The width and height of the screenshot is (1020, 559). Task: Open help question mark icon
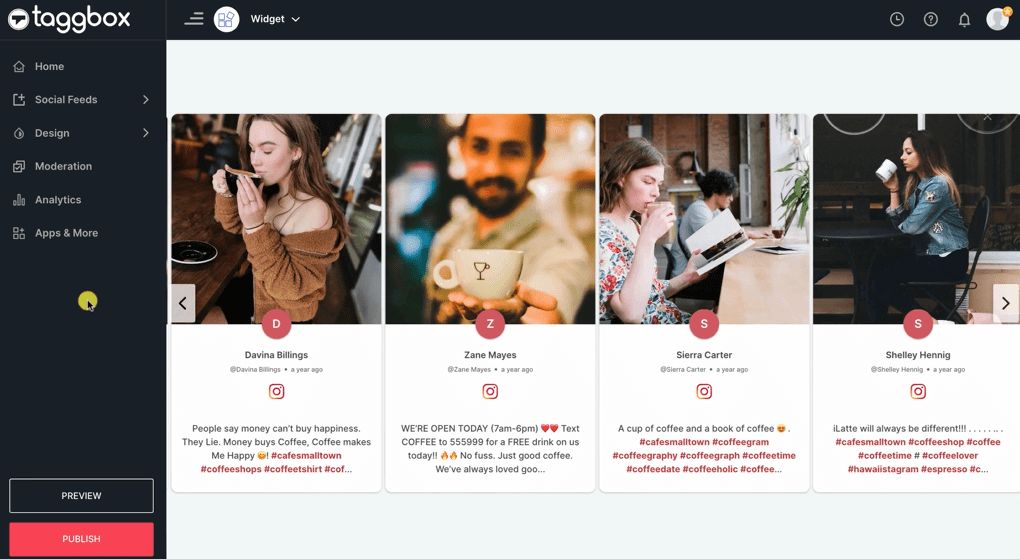tap(931, 19)
